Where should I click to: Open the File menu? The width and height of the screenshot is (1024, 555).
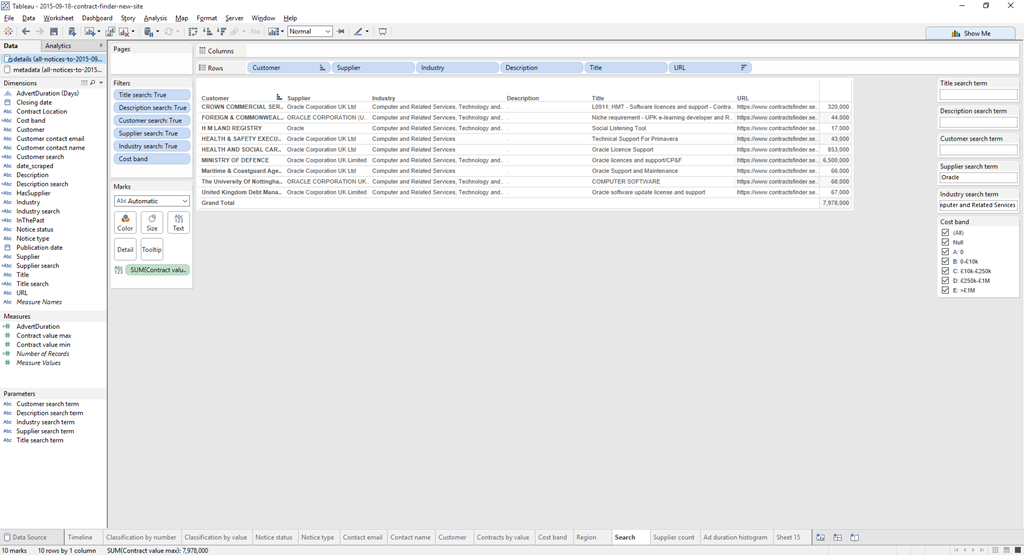point(8,18)
